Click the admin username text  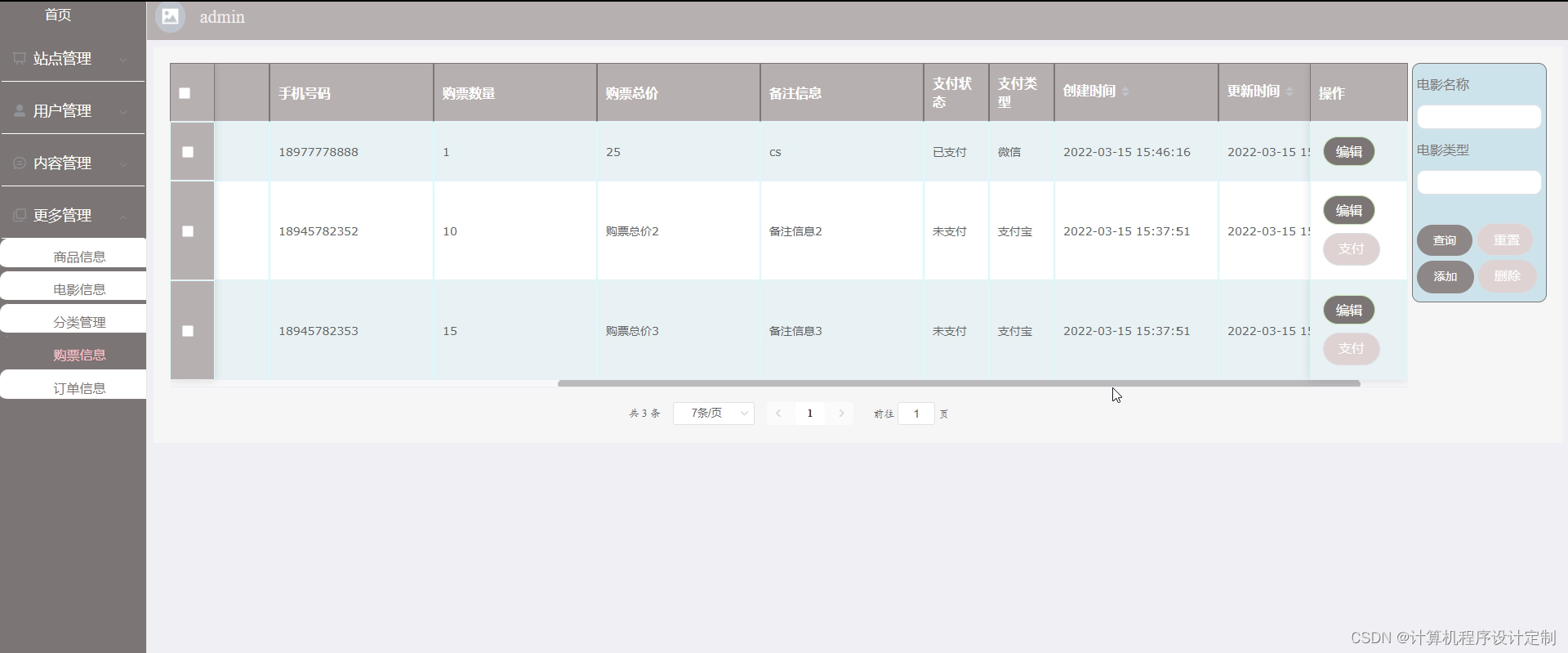[x=222, y=16]
